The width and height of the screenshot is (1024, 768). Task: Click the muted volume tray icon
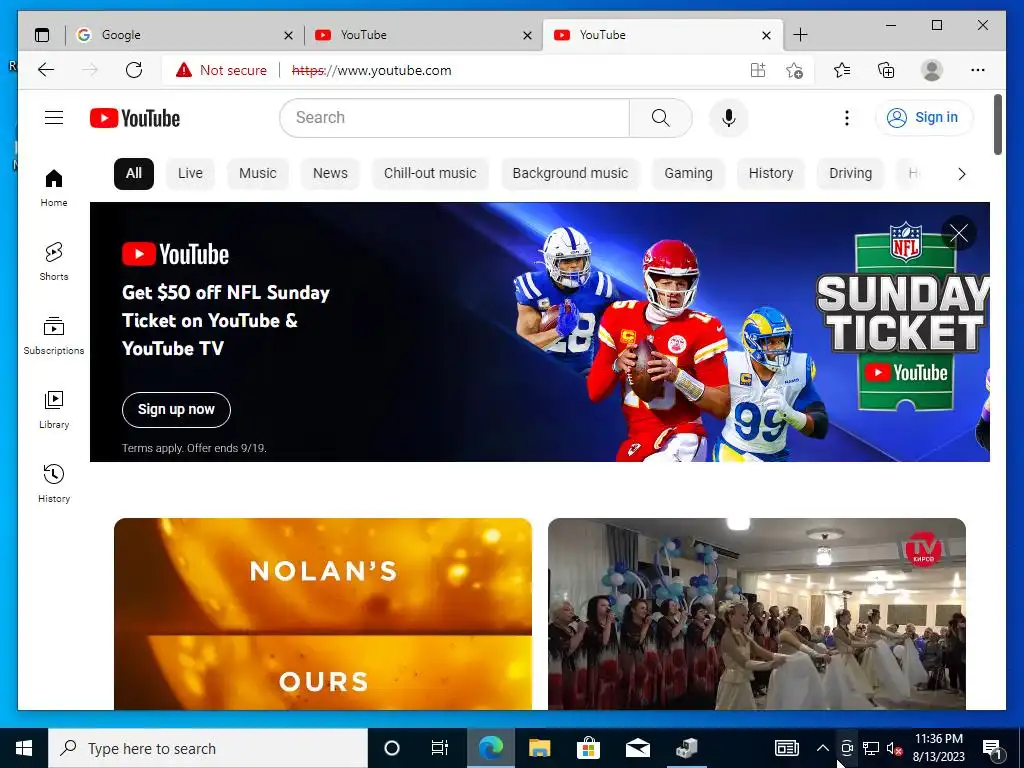(894, 748)
